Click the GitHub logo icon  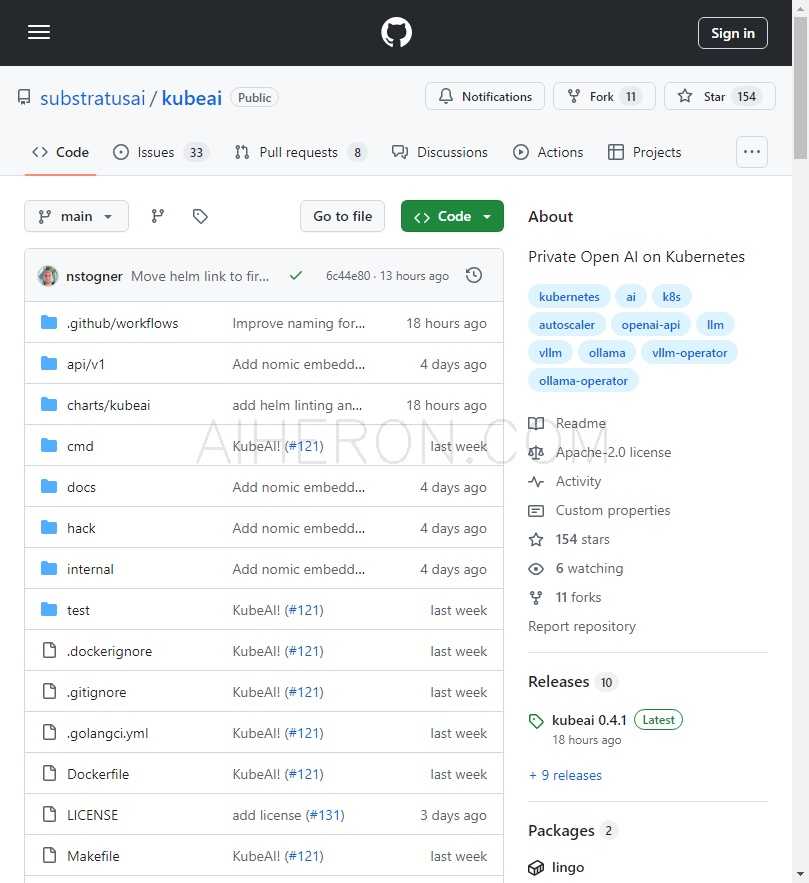point(396,32)
